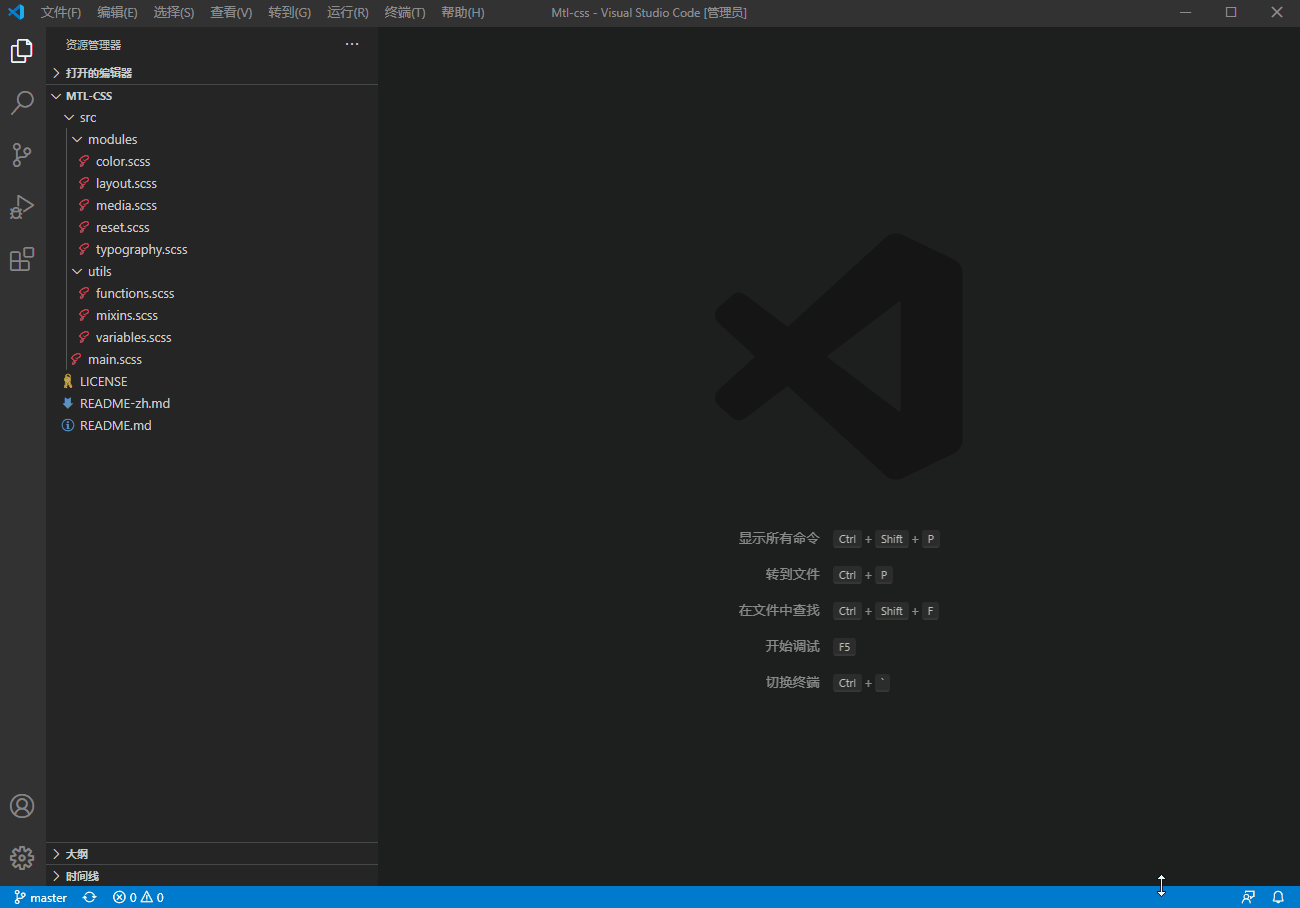Expand the 时间线 timeline section
The image size is (1300, 908).
click(x=212, y=876)
